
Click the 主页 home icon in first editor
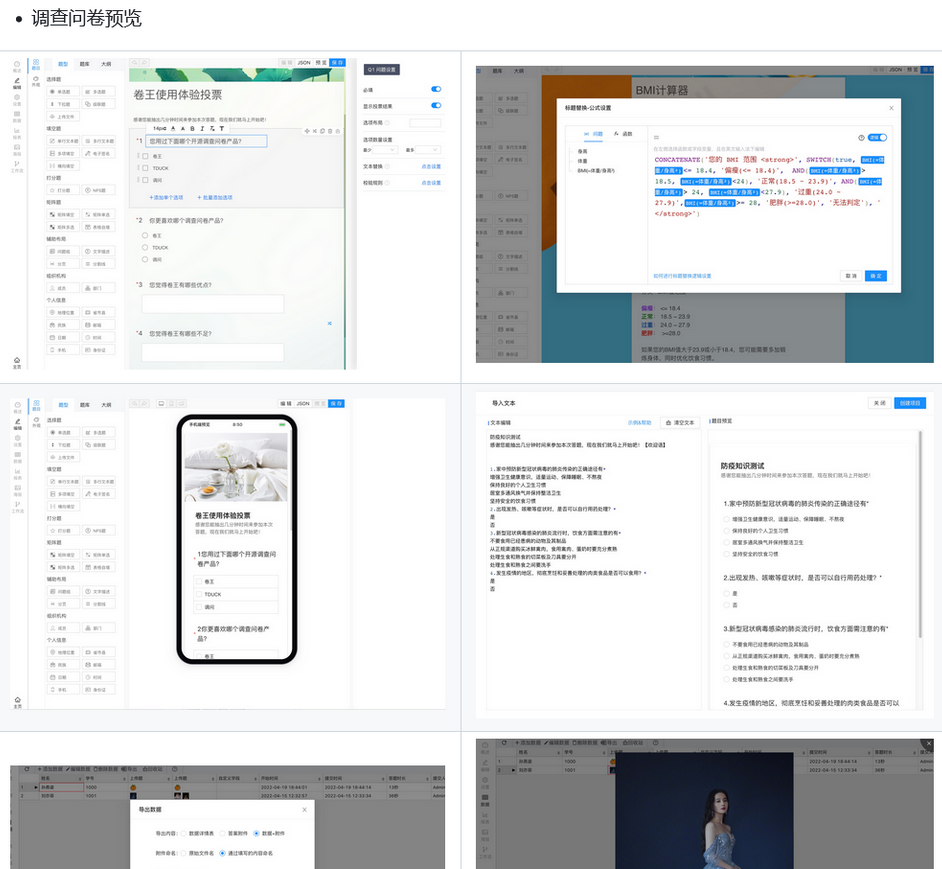click(x=16, y=359)
